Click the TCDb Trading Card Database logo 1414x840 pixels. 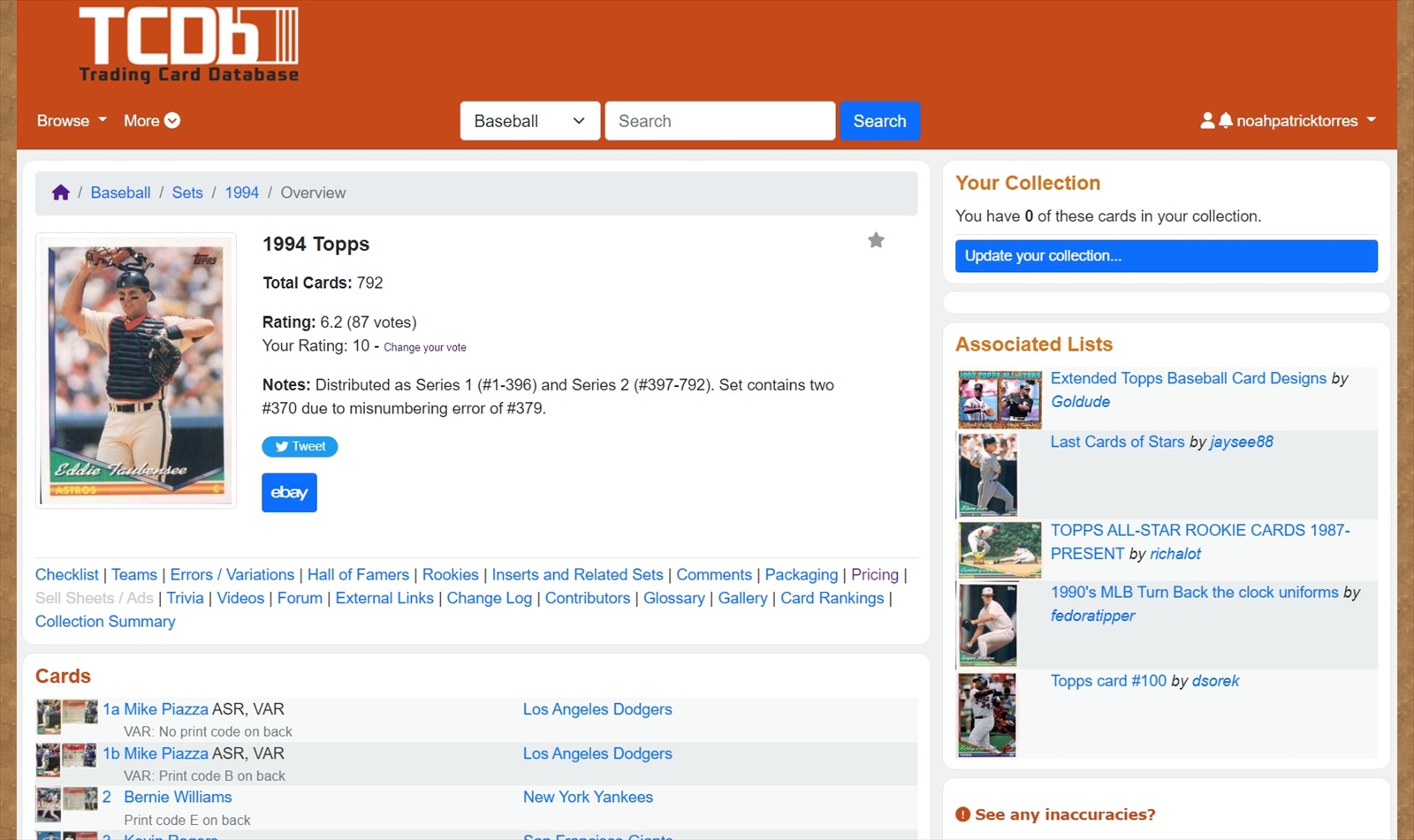(x=188, y=45)
